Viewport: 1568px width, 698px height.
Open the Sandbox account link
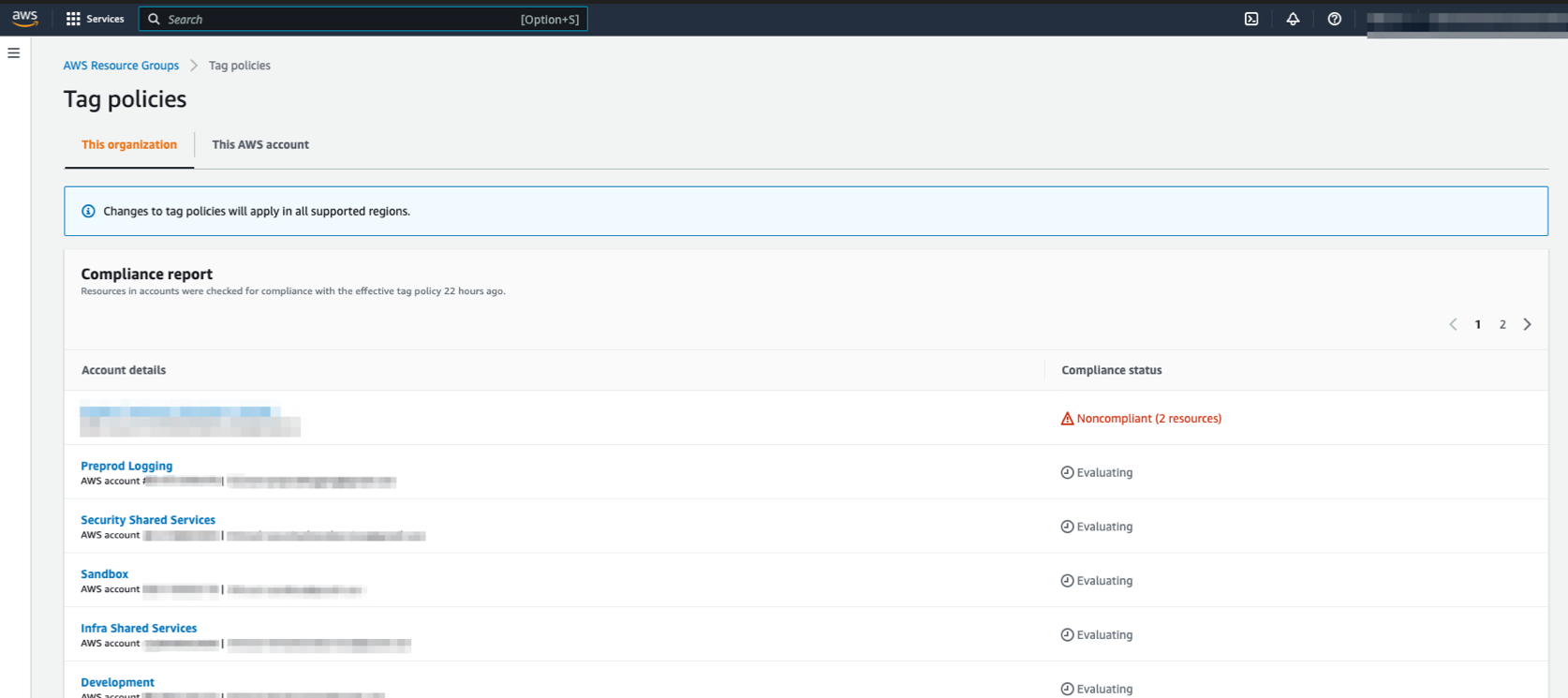click(104, 574)
